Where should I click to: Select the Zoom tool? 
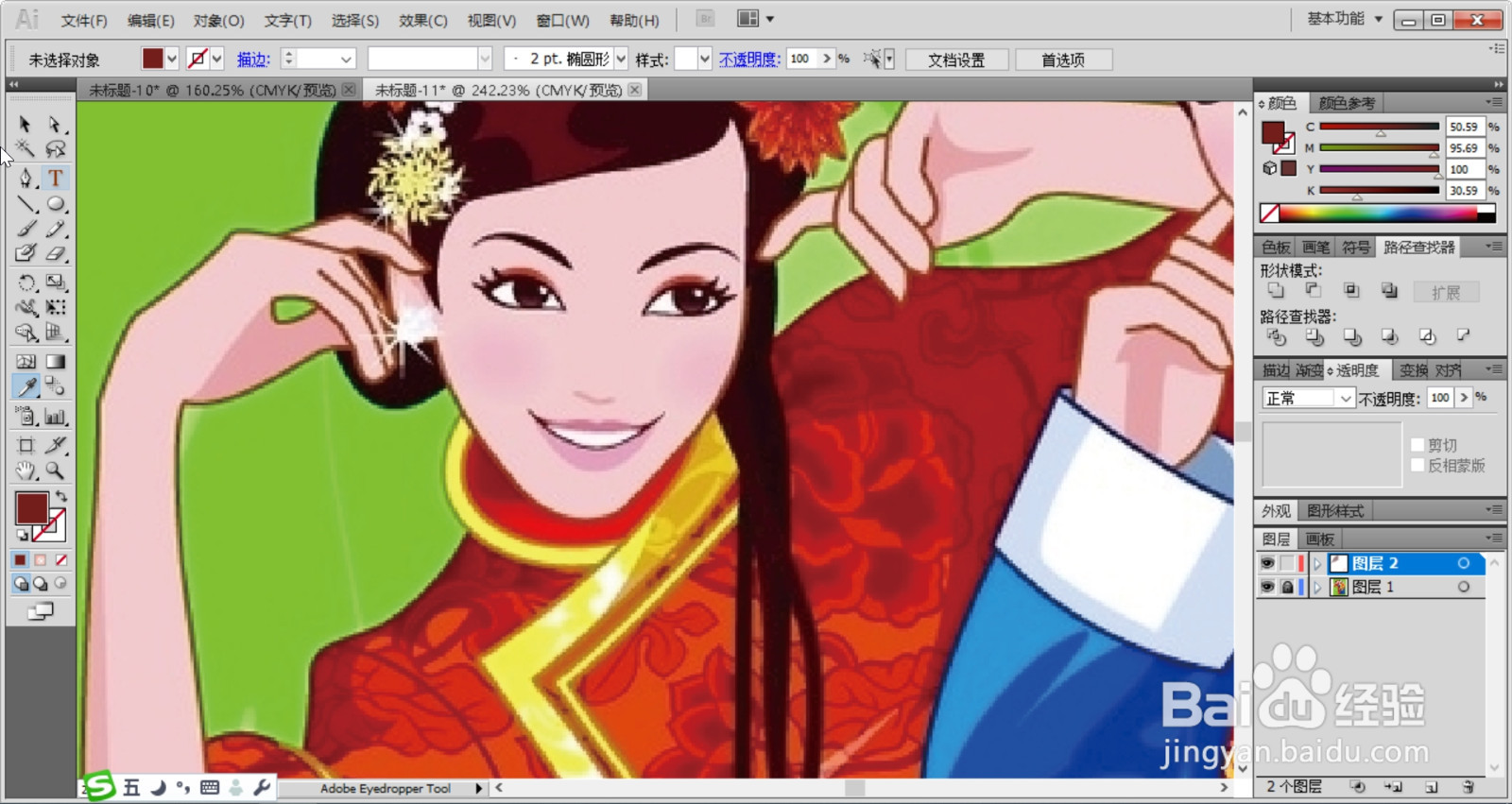[x=55, y=470]
